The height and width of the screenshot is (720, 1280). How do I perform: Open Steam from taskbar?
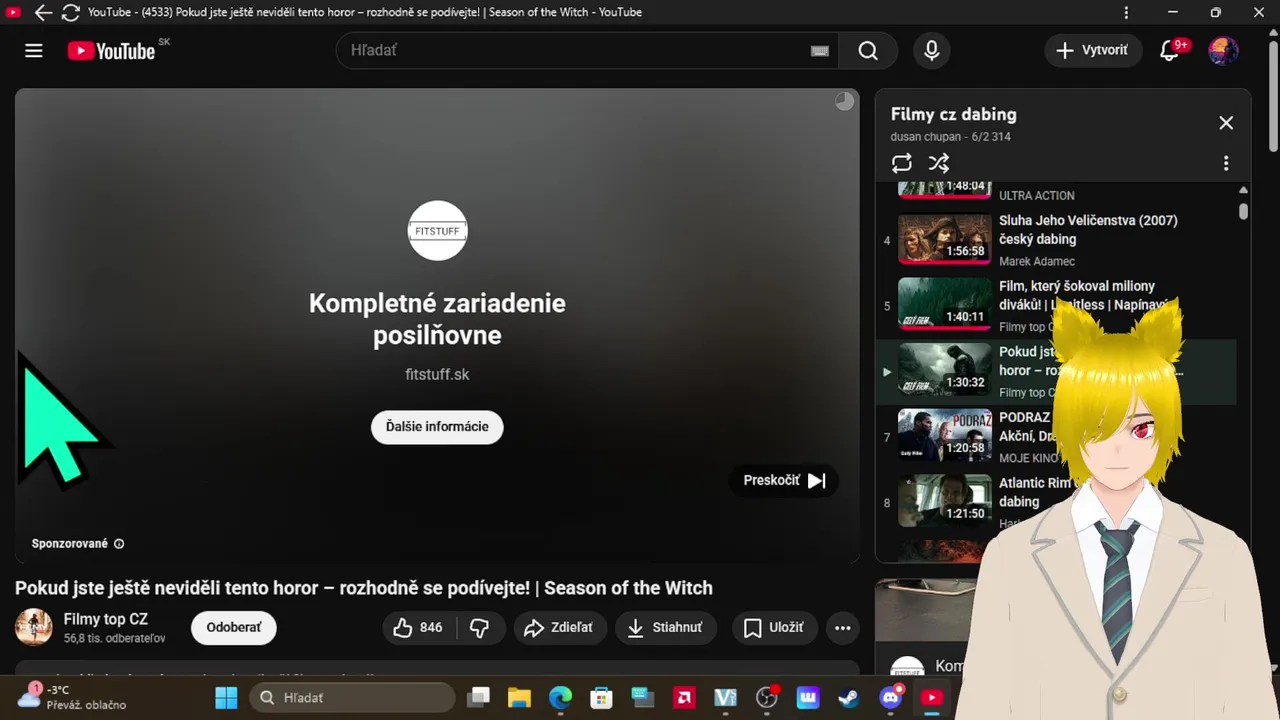tap(849, 697)
